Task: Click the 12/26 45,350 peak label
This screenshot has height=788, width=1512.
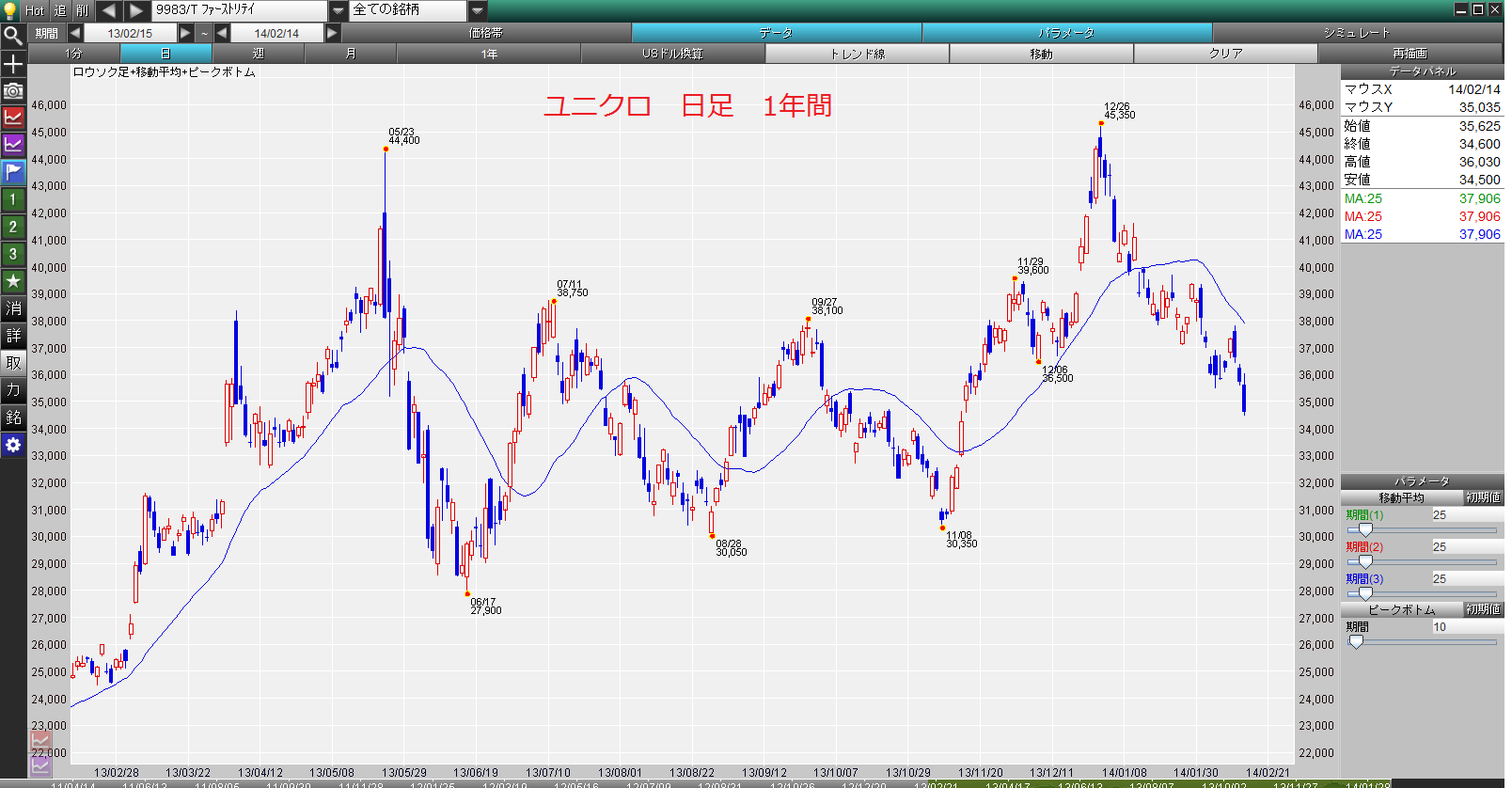Action: 1119,111
